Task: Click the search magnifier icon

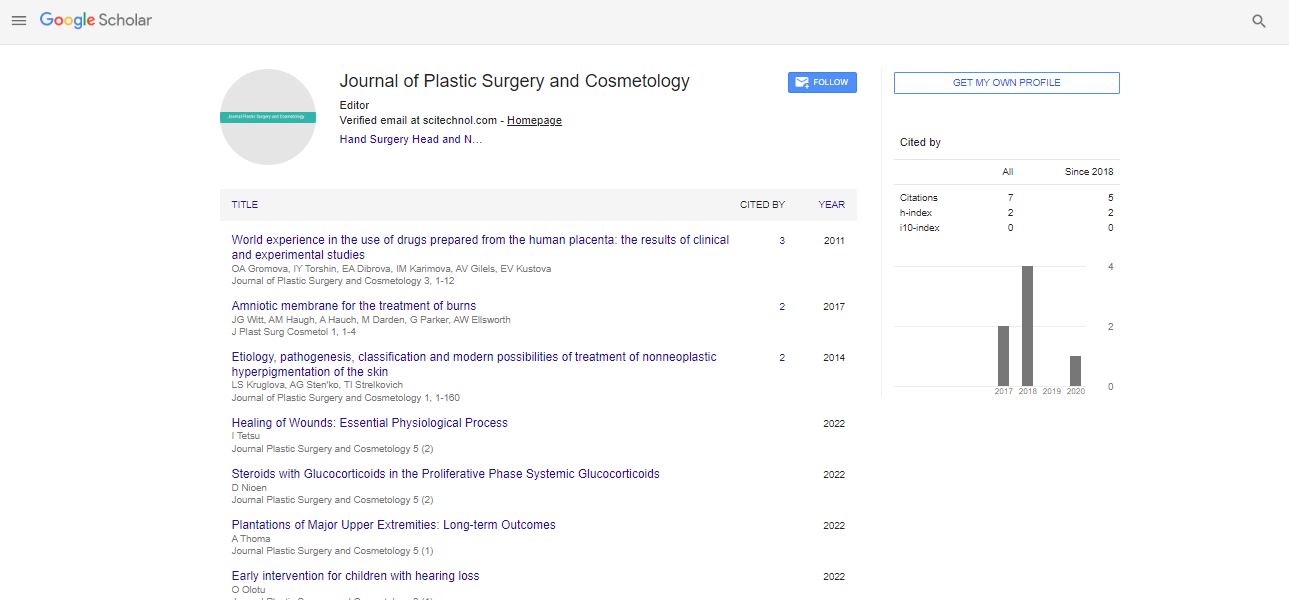Action: [1259, 21]
